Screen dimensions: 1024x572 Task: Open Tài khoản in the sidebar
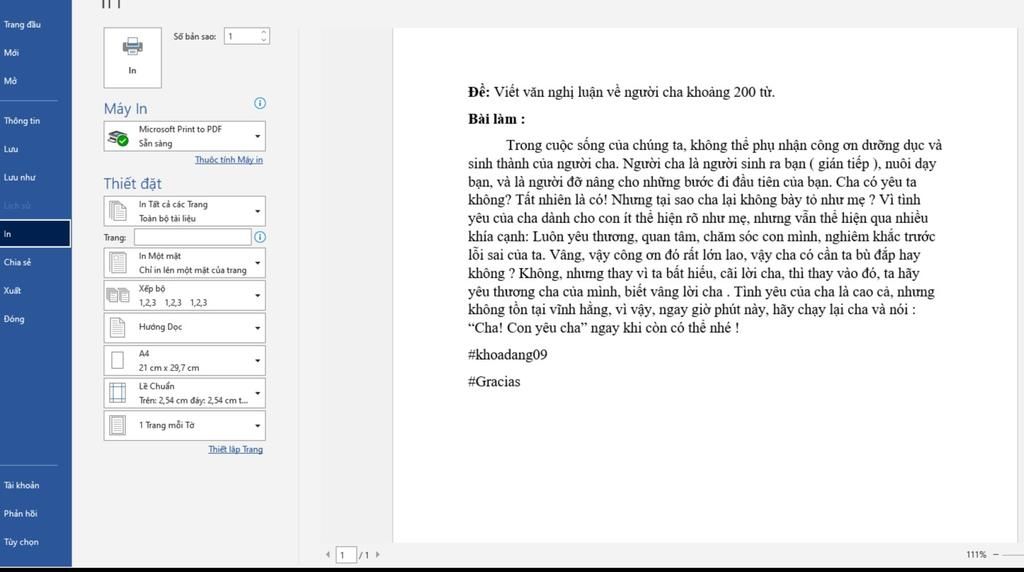tap(22, 485)
